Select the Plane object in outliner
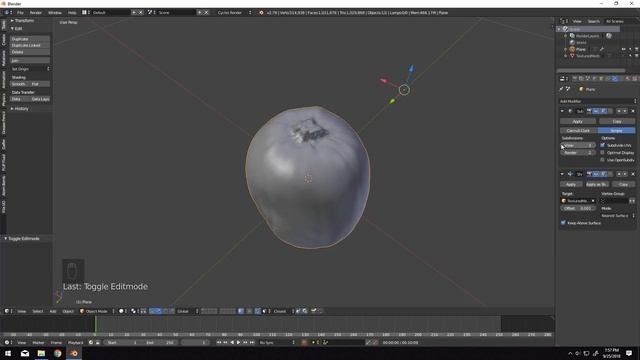 pyautogui.click(x=581, y=49)
